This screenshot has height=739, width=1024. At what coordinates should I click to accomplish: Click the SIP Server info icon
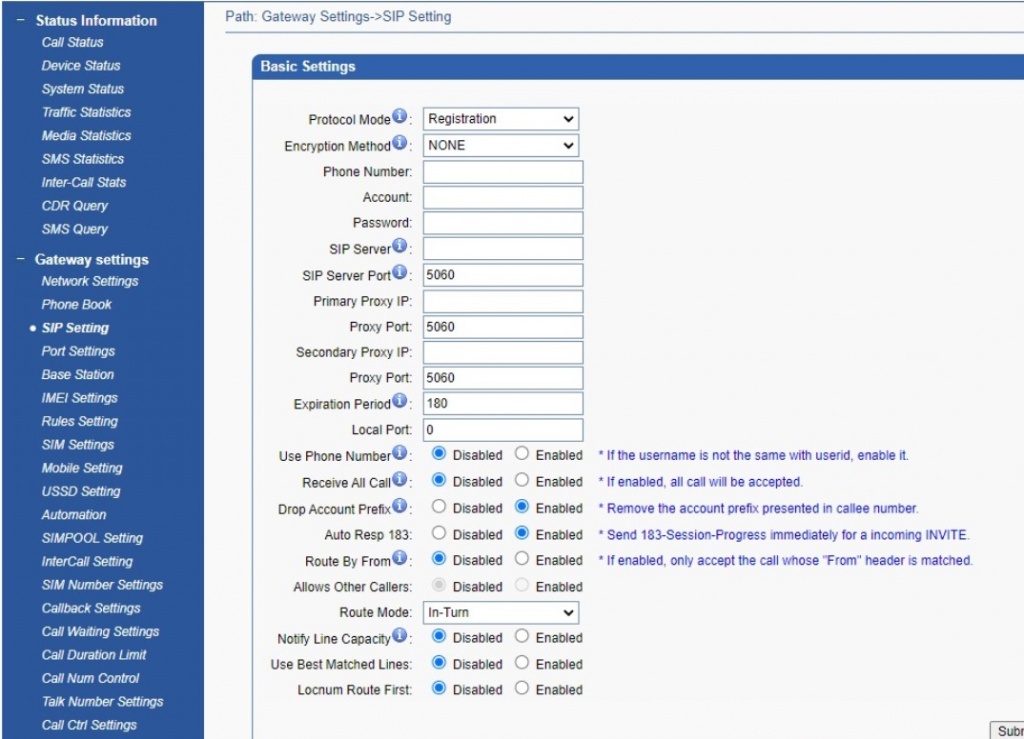[400, 247]
